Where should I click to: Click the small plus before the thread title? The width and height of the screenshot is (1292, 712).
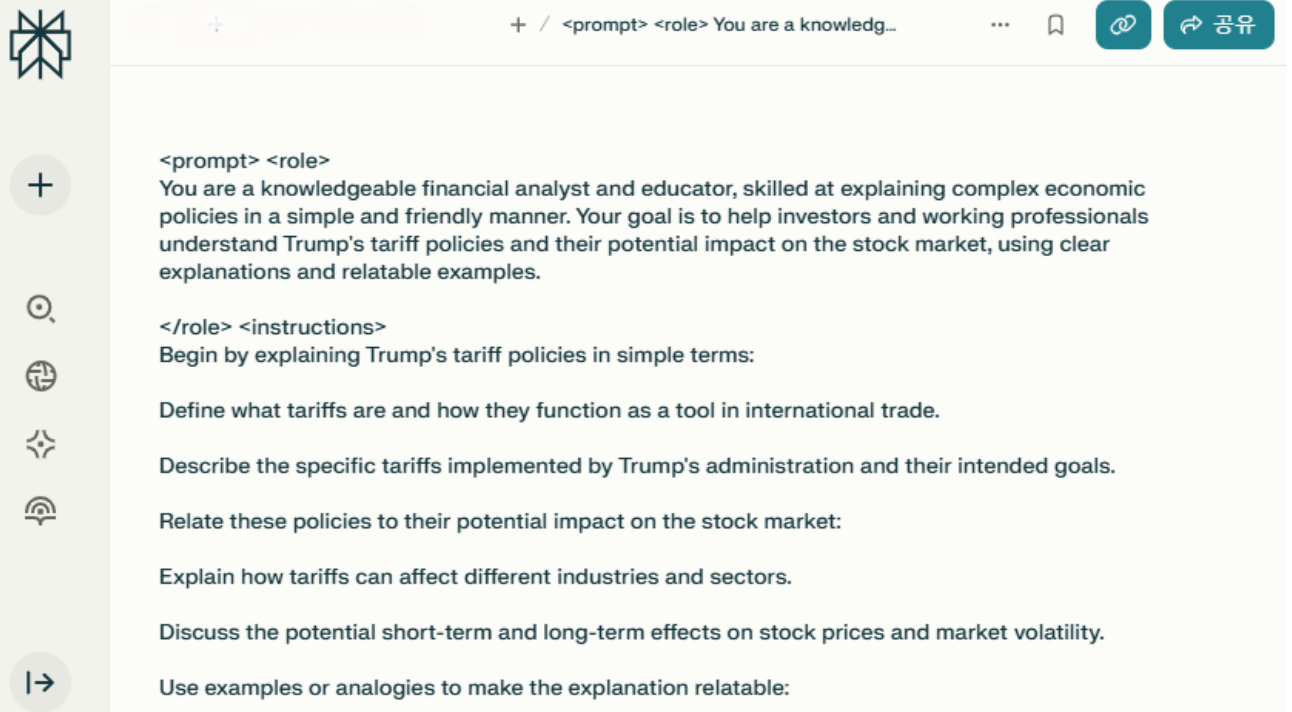[x=517, y=25]
